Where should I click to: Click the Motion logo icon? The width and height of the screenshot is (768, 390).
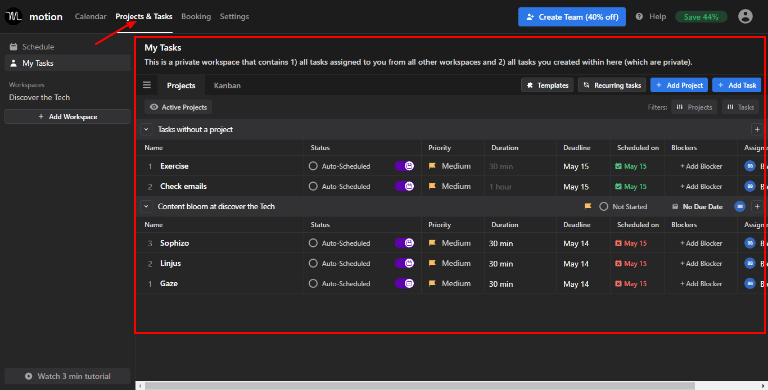[x=14, y=16]
